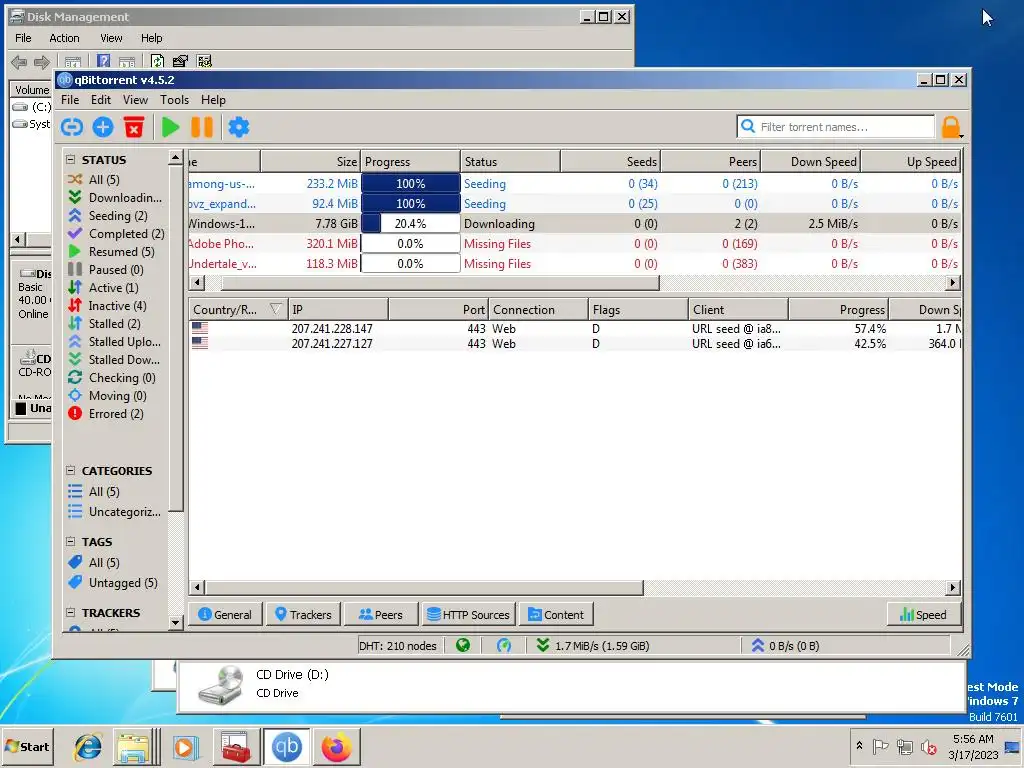1024x768 pixels.
Task: Open qBittorrent View menu
Action: [135, 100]
